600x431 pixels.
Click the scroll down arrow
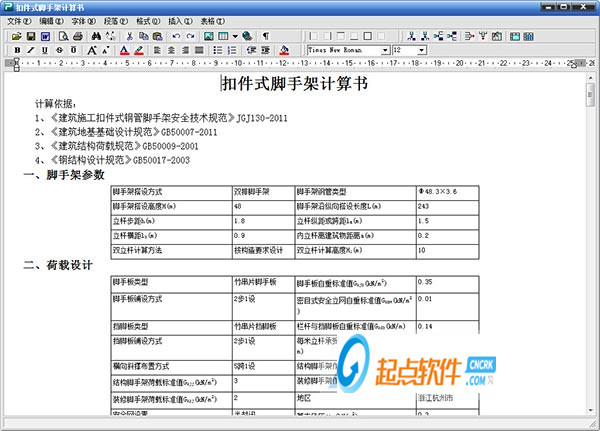click(590, 410)
